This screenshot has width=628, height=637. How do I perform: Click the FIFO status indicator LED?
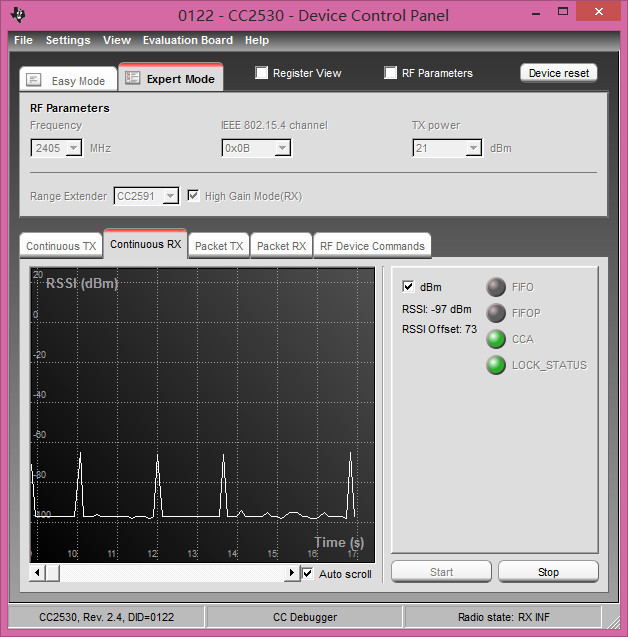[x=496, y=287]
